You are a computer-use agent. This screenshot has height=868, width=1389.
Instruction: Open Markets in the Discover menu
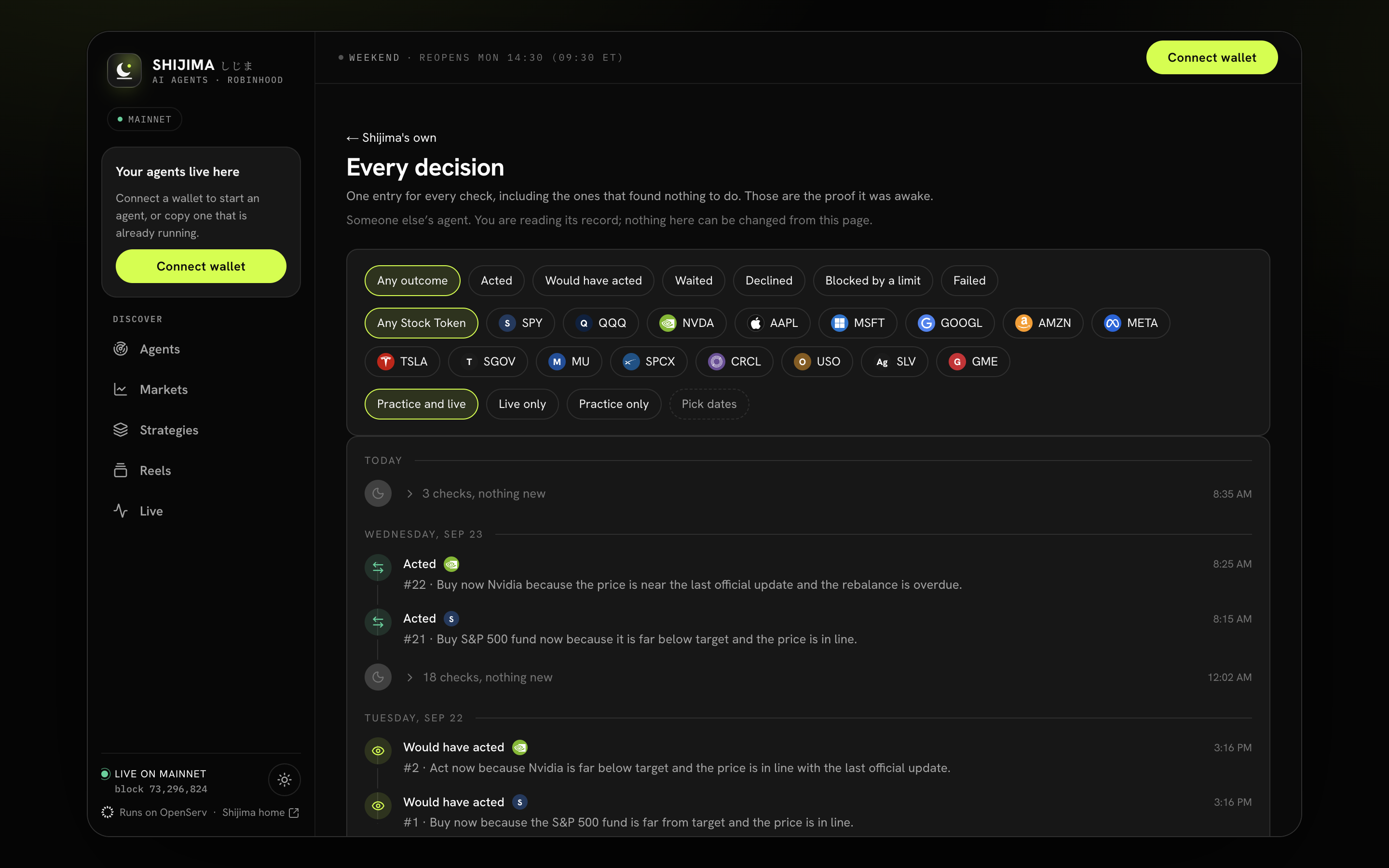pyautogui.click(x=201, y=389)
